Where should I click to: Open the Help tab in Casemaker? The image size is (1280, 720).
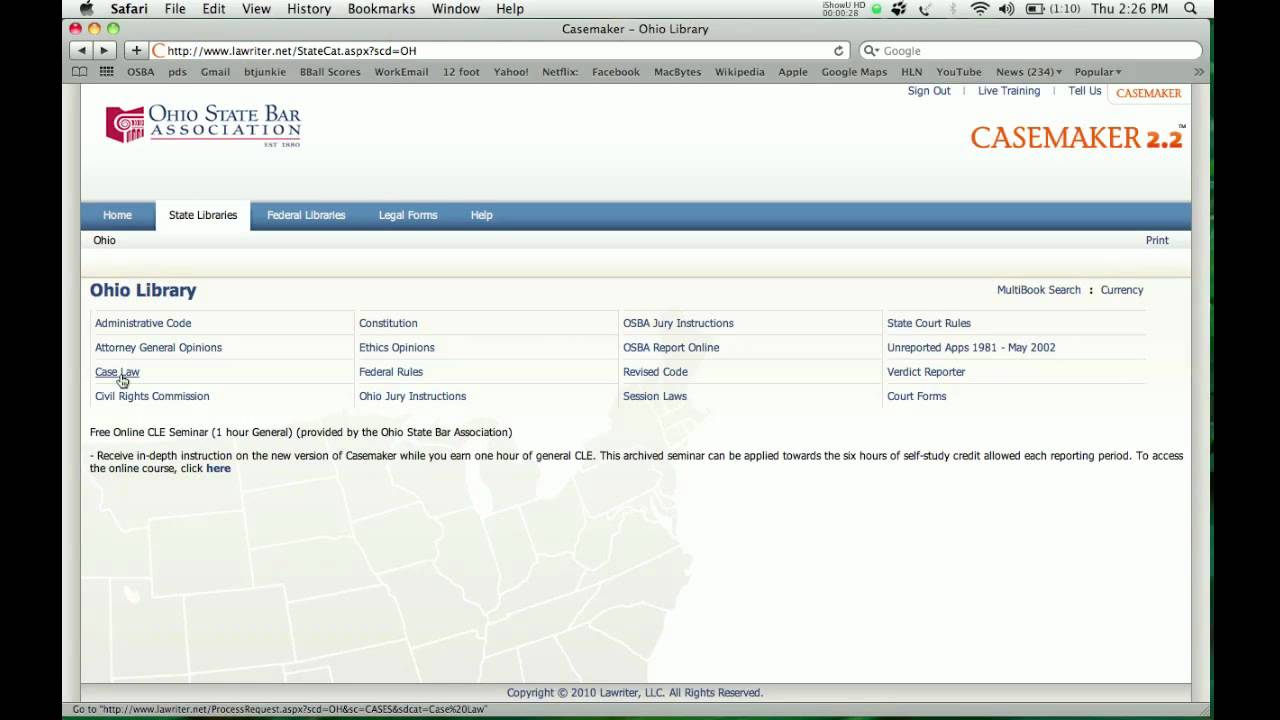click(482, 215)
